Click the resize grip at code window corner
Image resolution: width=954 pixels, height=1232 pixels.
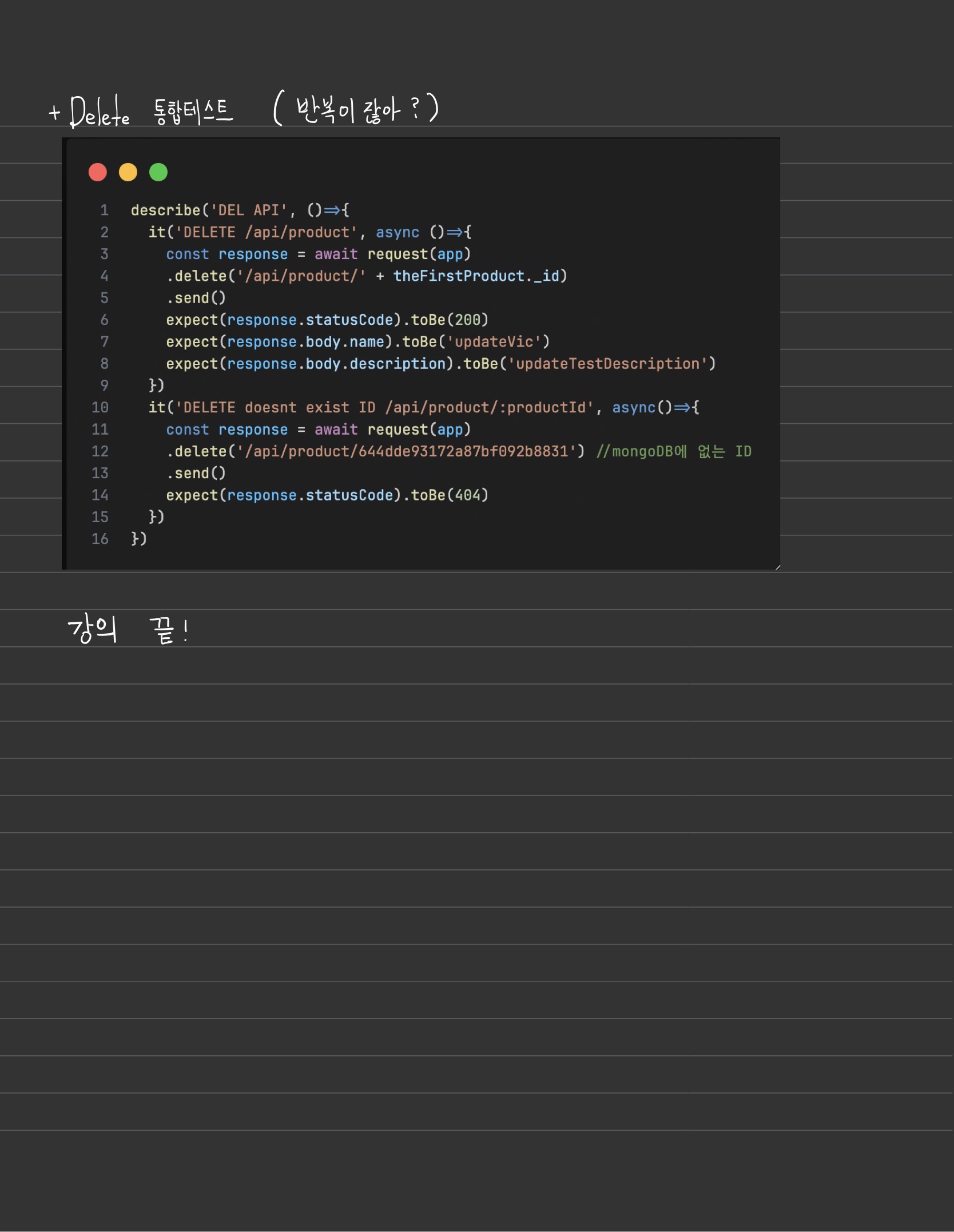pos(777,567)
